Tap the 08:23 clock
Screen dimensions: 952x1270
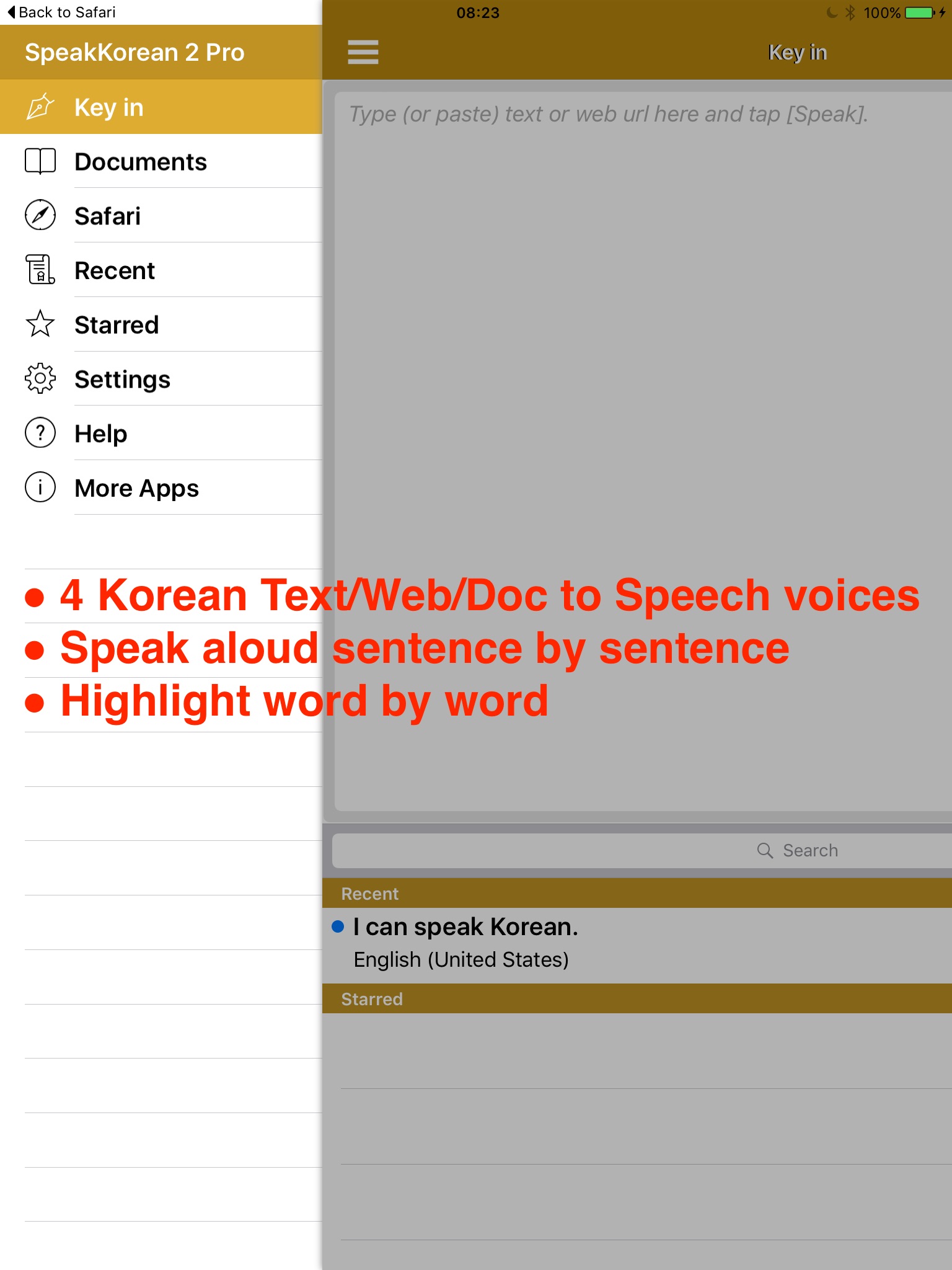click(x=478, y=12)
